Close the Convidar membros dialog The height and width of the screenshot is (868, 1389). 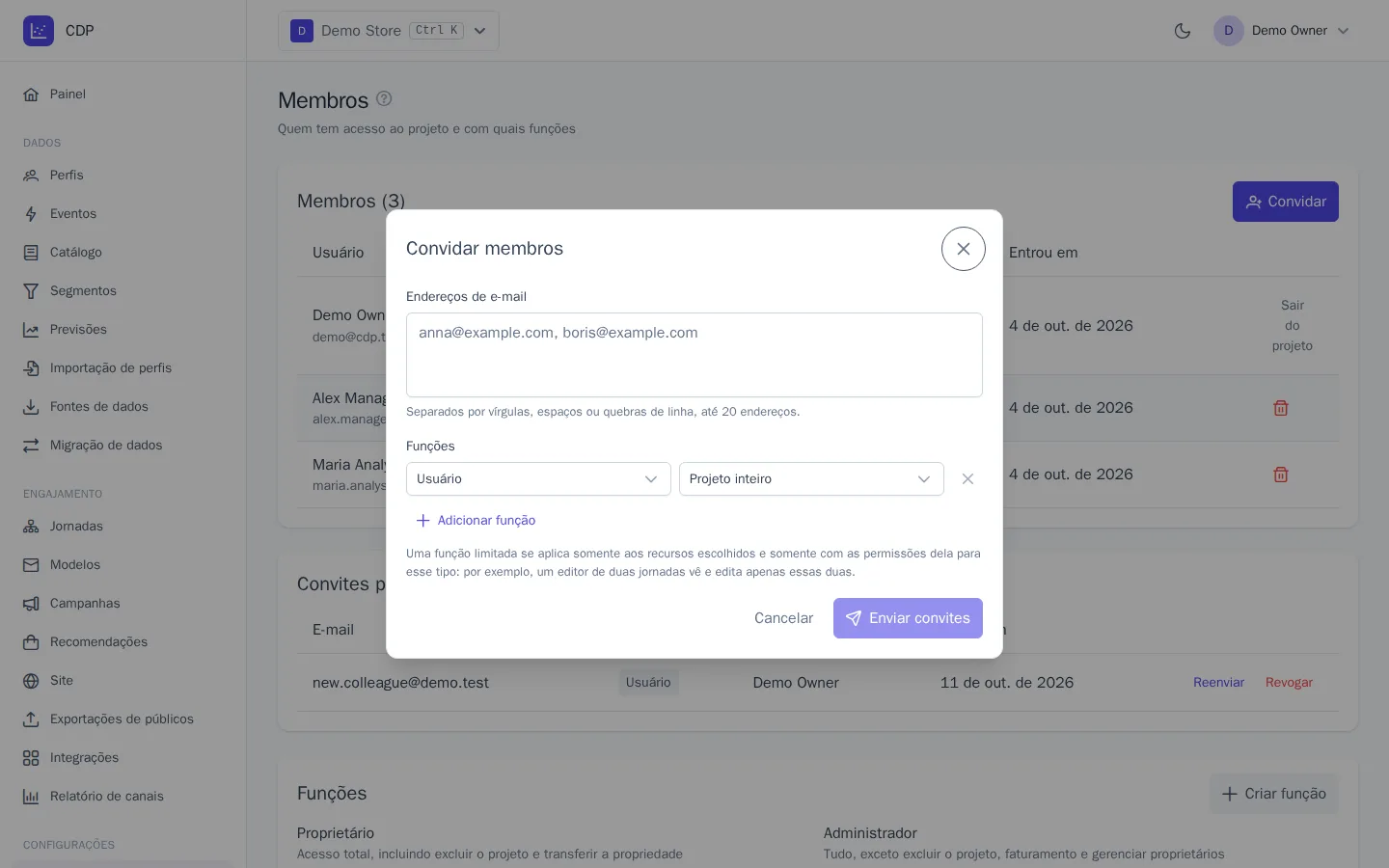coord(964,249)
